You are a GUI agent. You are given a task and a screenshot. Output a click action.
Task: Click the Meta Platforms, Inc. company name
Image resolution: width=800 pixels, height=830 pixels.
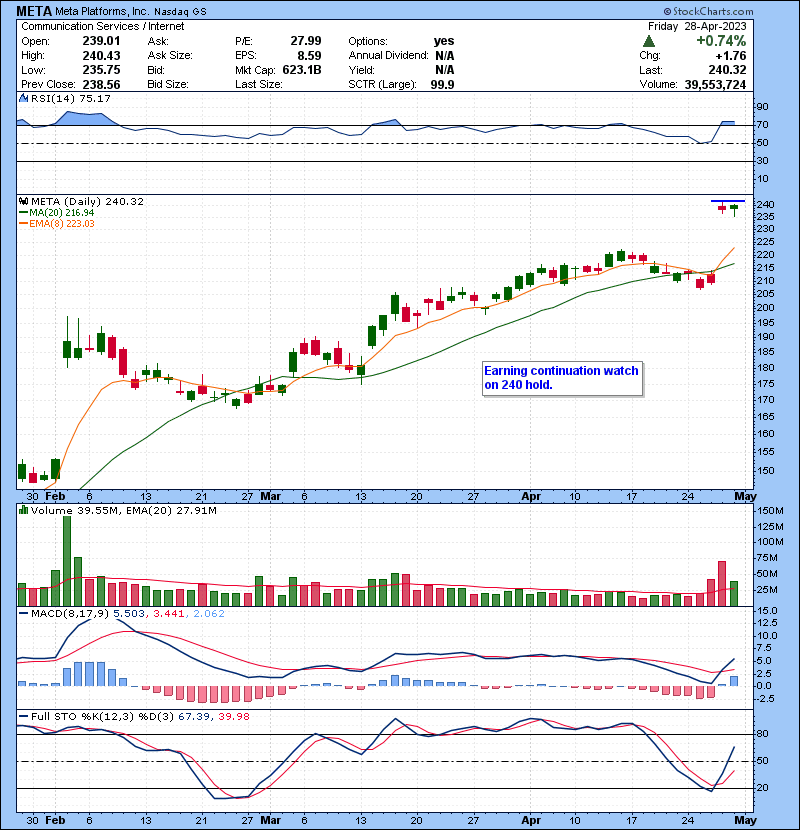pos(102,11)
